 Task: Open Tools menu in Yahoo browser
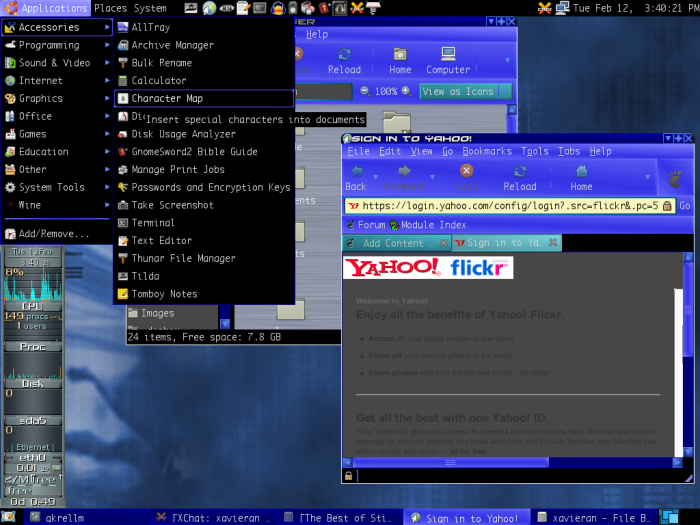tap(535, 152)
